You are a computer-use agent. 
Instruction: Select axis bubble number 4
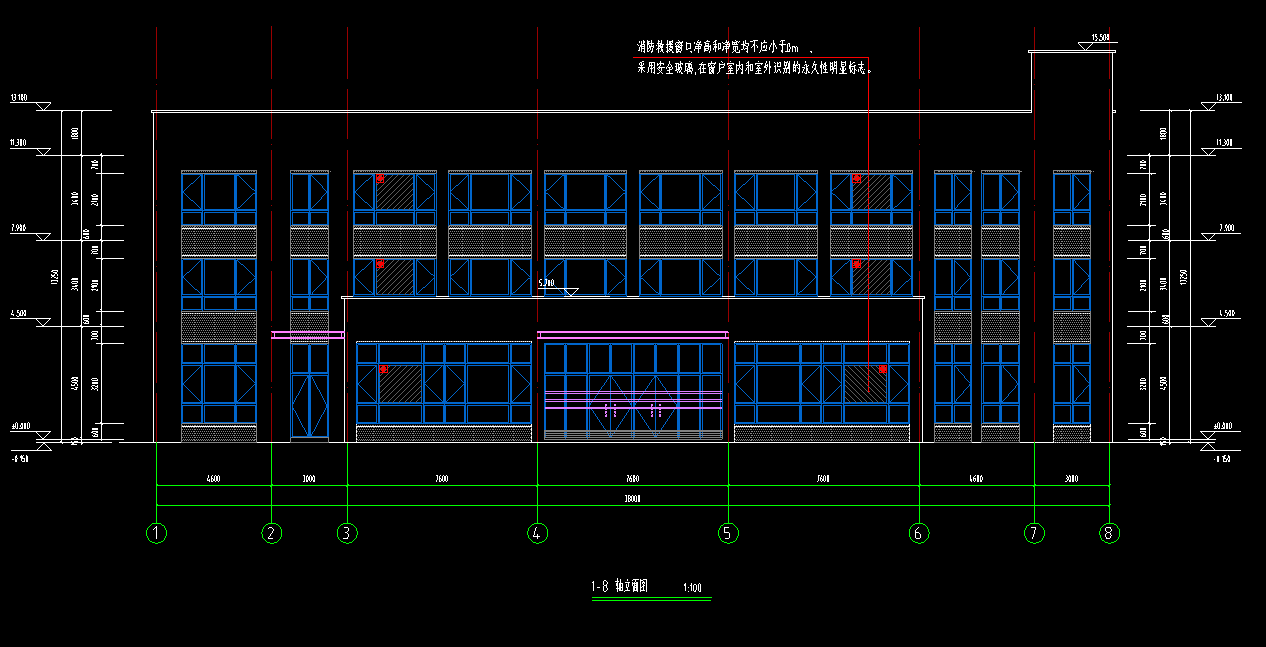(537, 533)
